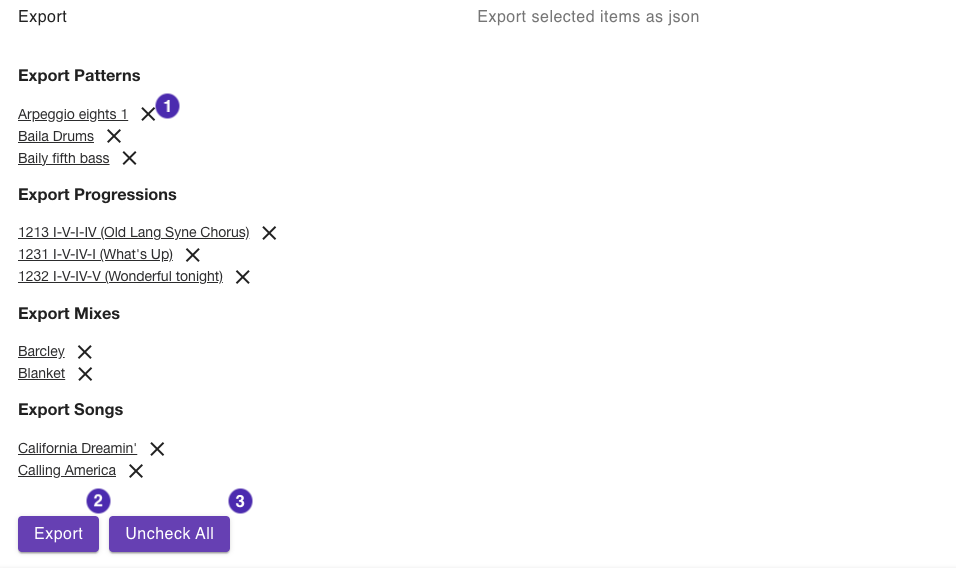Open 1232 I-V-IV-V Wonderful tonight link

coord(120,277)
